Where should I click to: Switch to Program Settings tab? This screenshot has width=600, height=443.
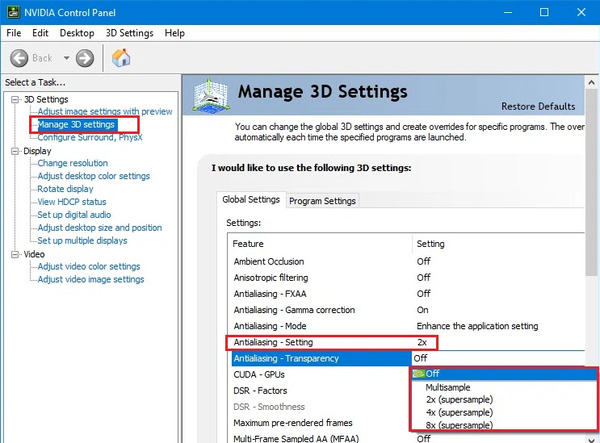(322, 201)
